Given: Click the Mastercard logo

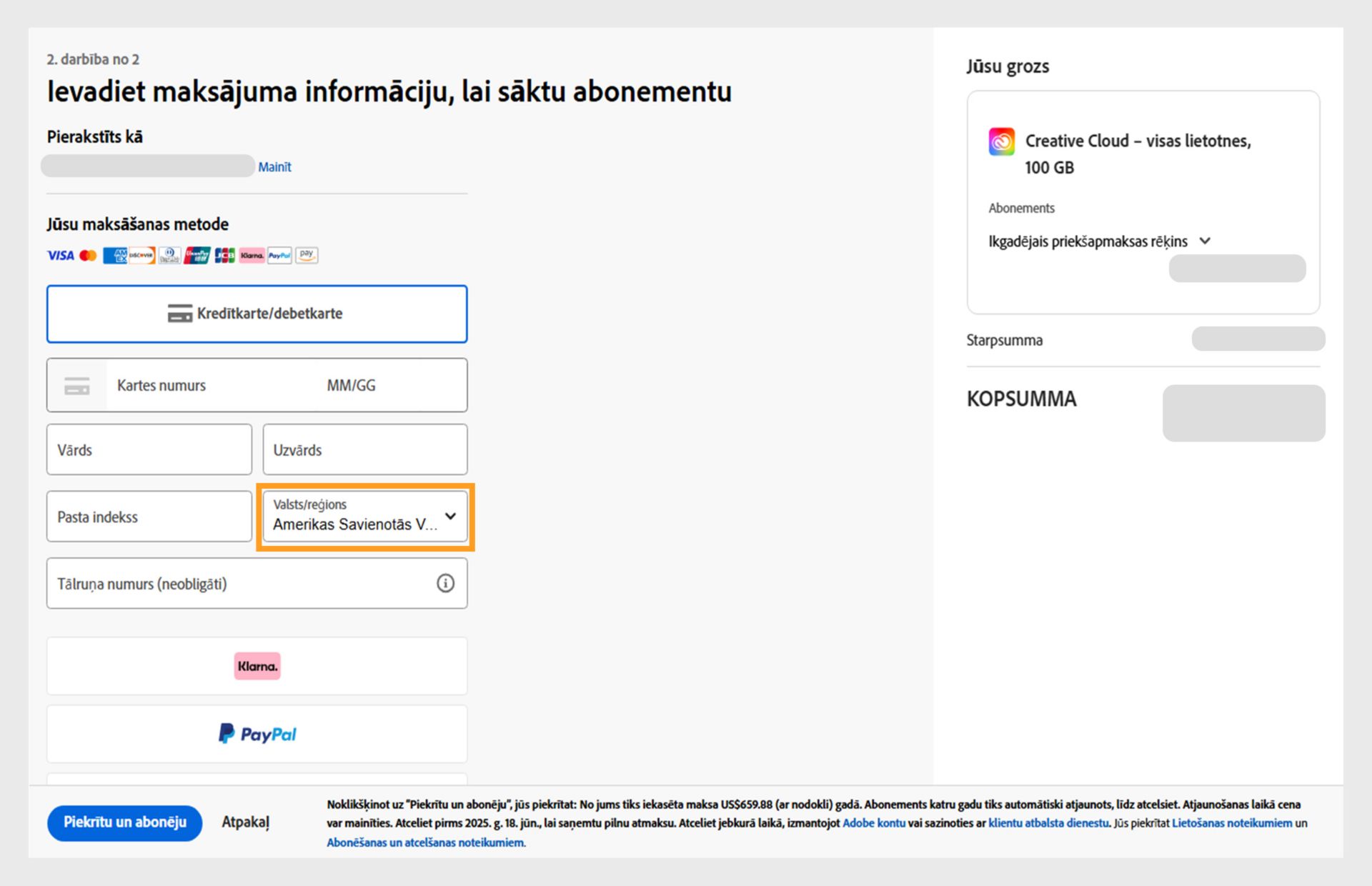Looking at the screenshot, I should (x=88, y=255).
